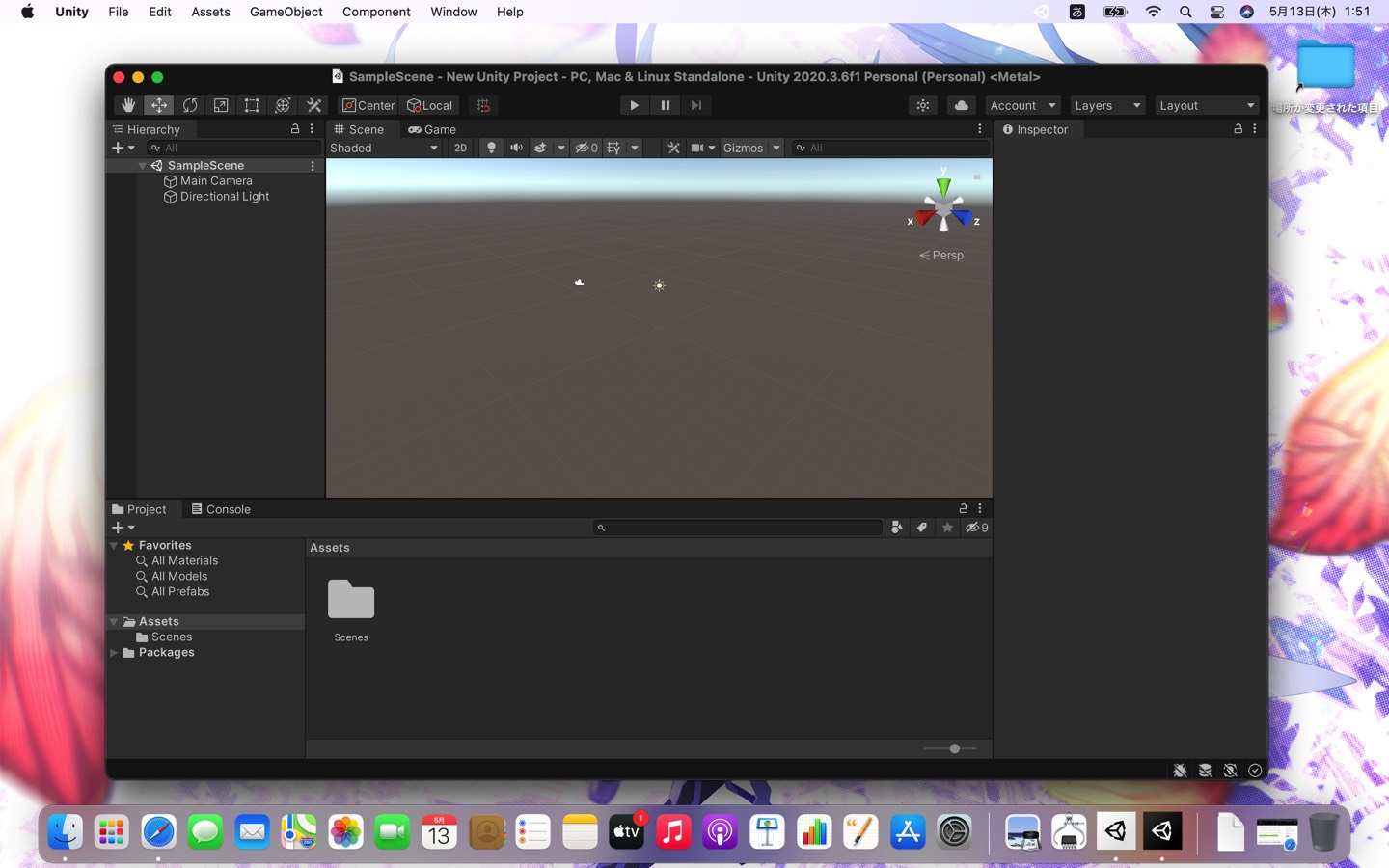This screenshot has width=1389, height=868.
Task: Toggle pivot Center handle position
Action: click(x=368, y=105)
